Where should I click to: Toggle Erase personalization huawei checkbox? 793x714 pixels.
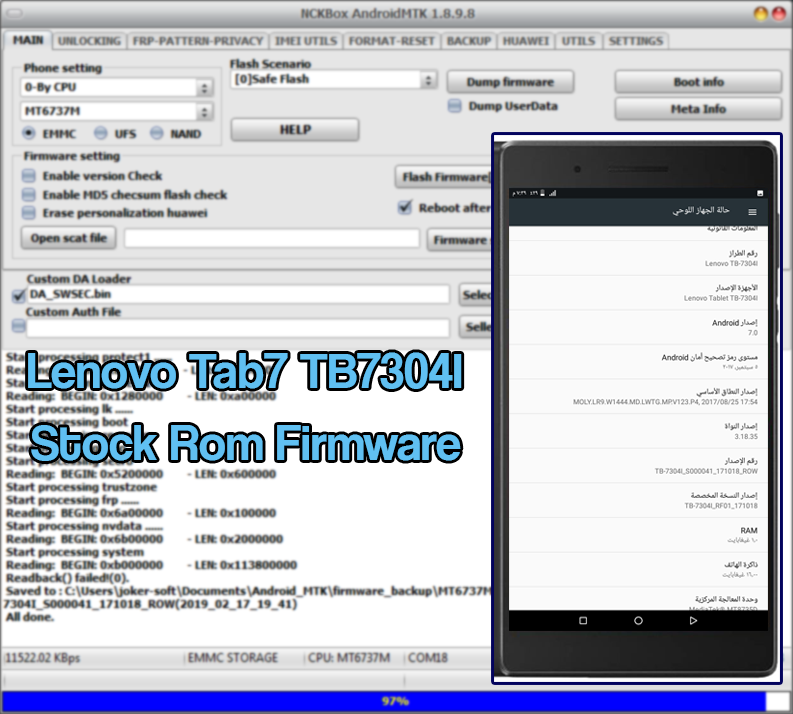(29, 213)
